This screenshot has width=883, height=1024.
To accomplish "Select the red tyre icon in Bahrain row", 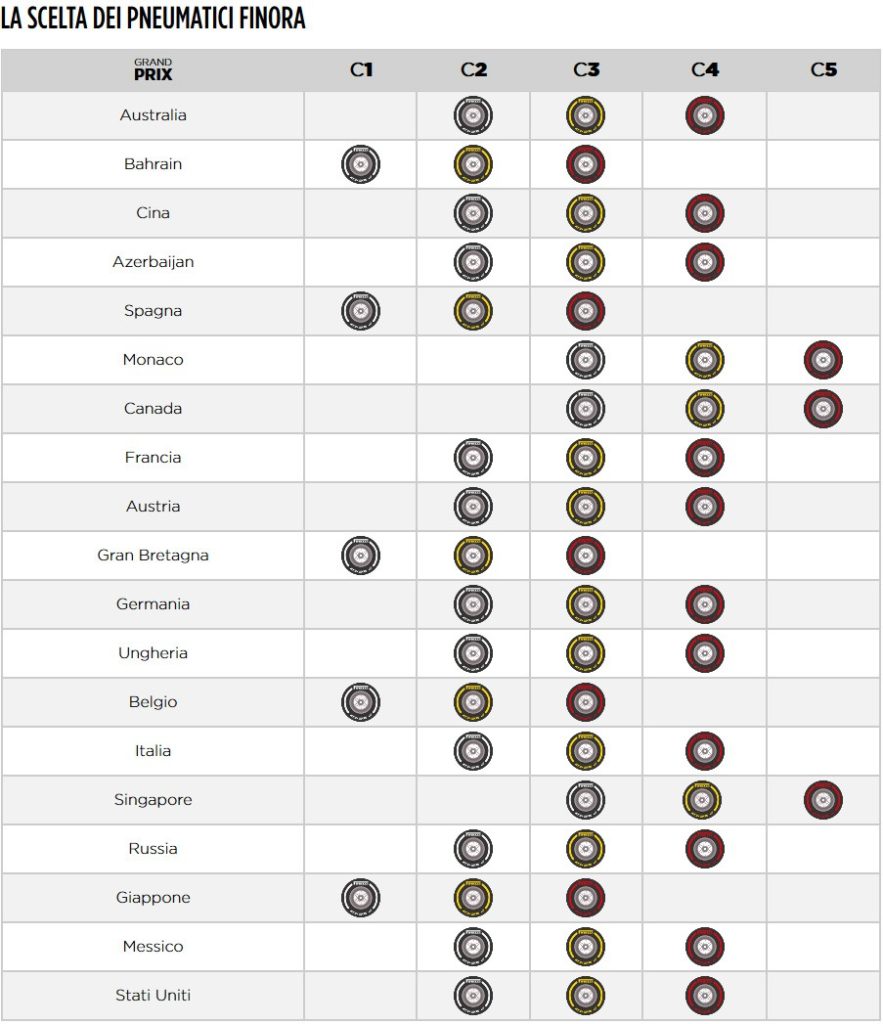I will (585, 164).
